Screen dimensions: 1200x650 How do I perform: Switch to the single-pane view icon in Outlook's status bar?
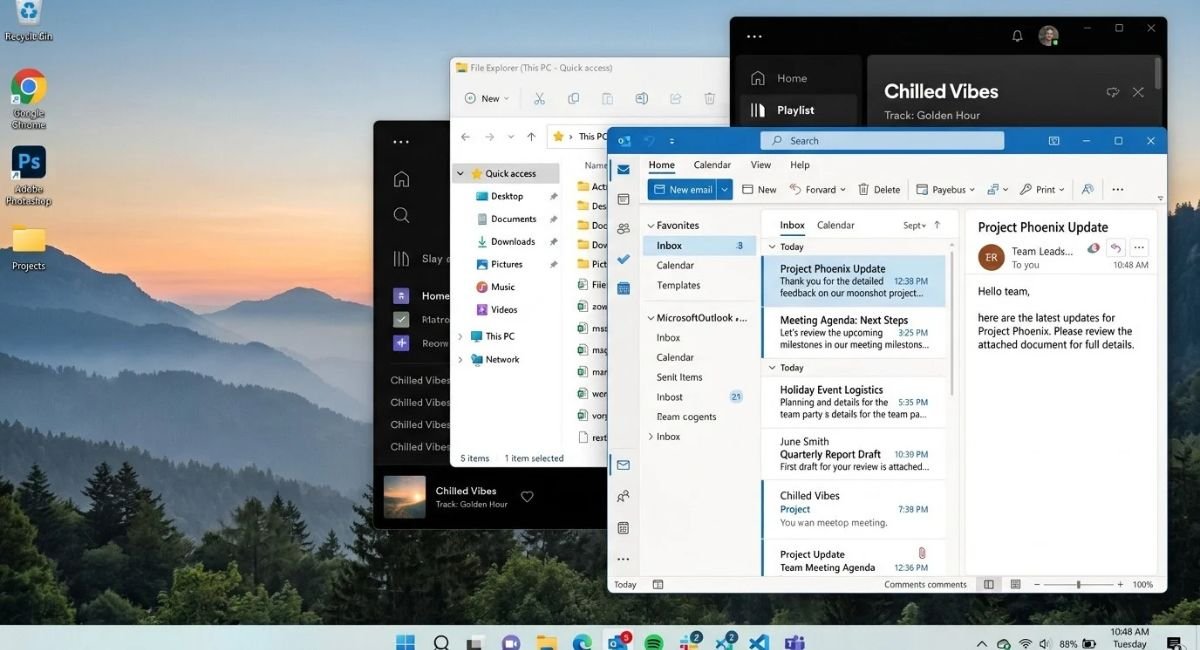989,584
